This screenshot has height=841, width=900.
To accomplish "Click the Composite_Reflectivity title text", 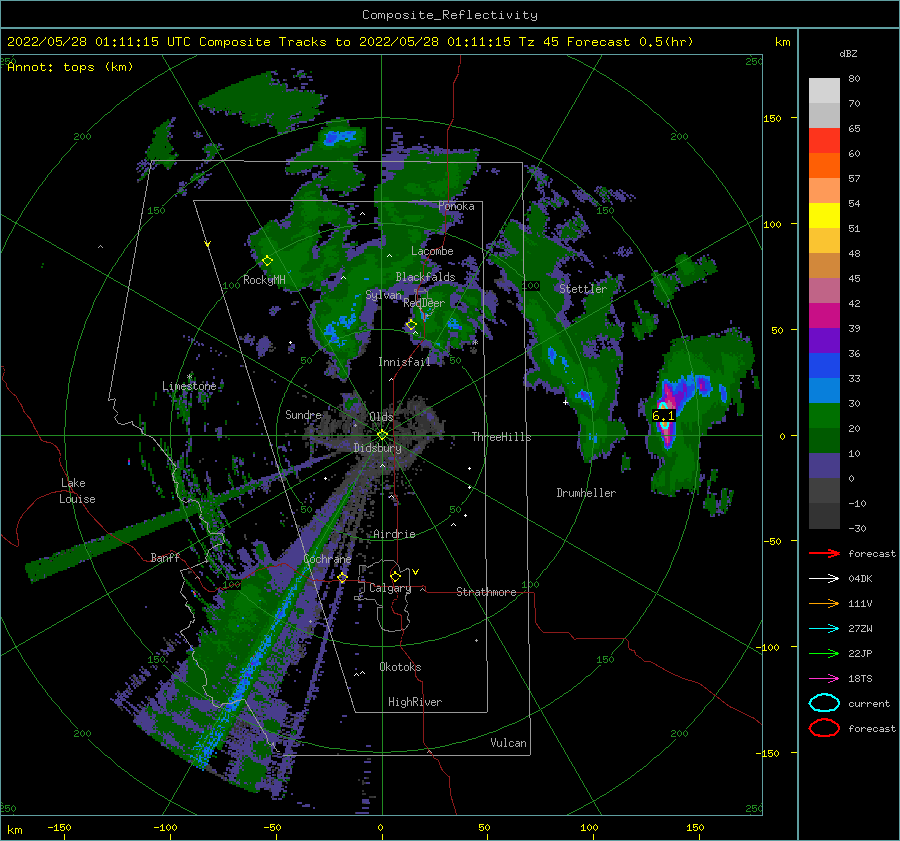I will click(450, 15).
